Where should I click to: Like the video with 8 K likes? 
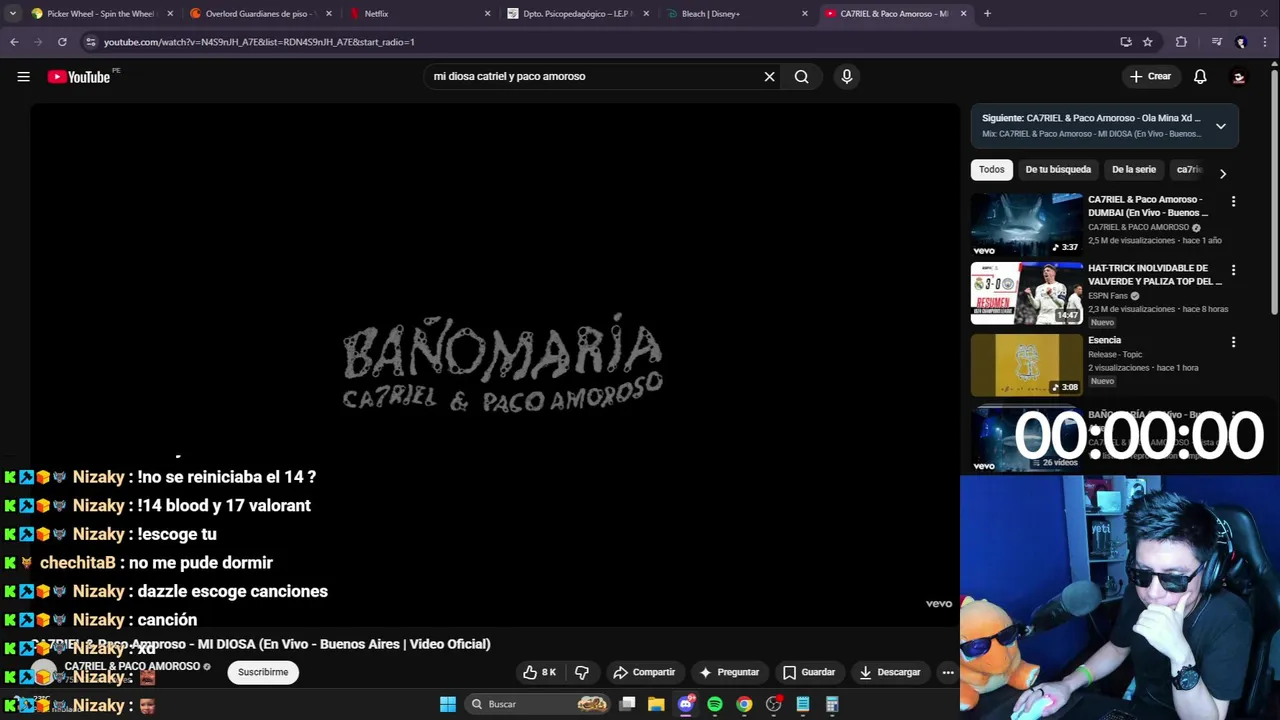pos(540,672)
